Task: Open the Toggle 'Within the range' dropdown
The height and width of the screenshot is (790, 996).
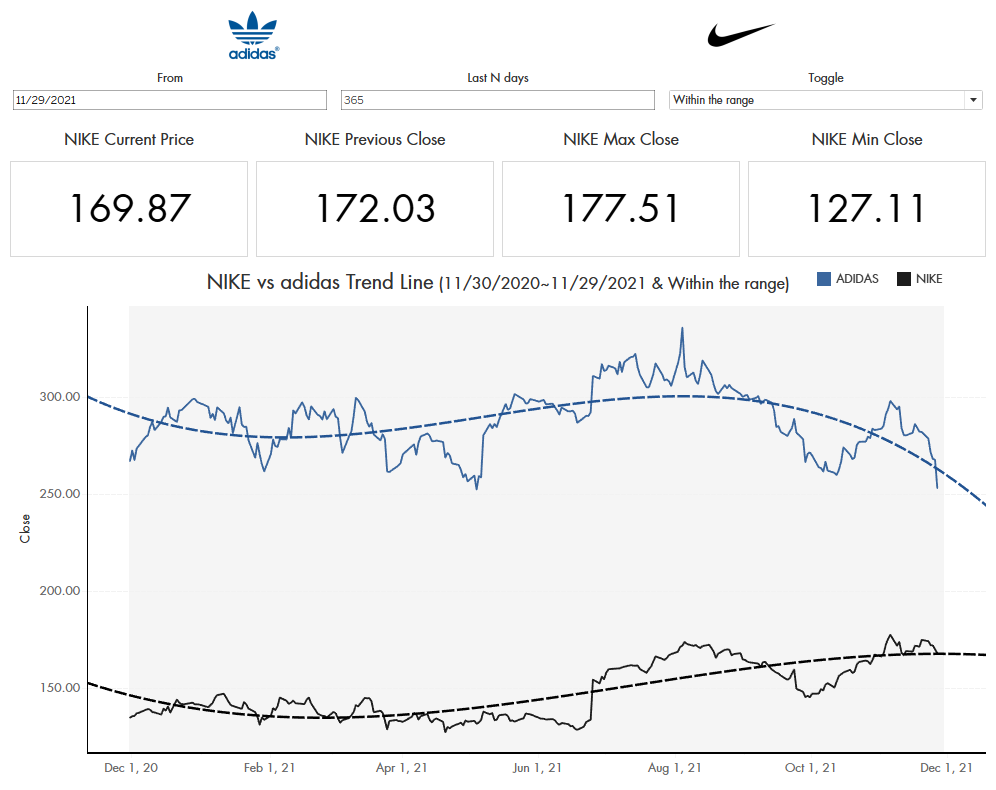Action: tap(825, 100)
